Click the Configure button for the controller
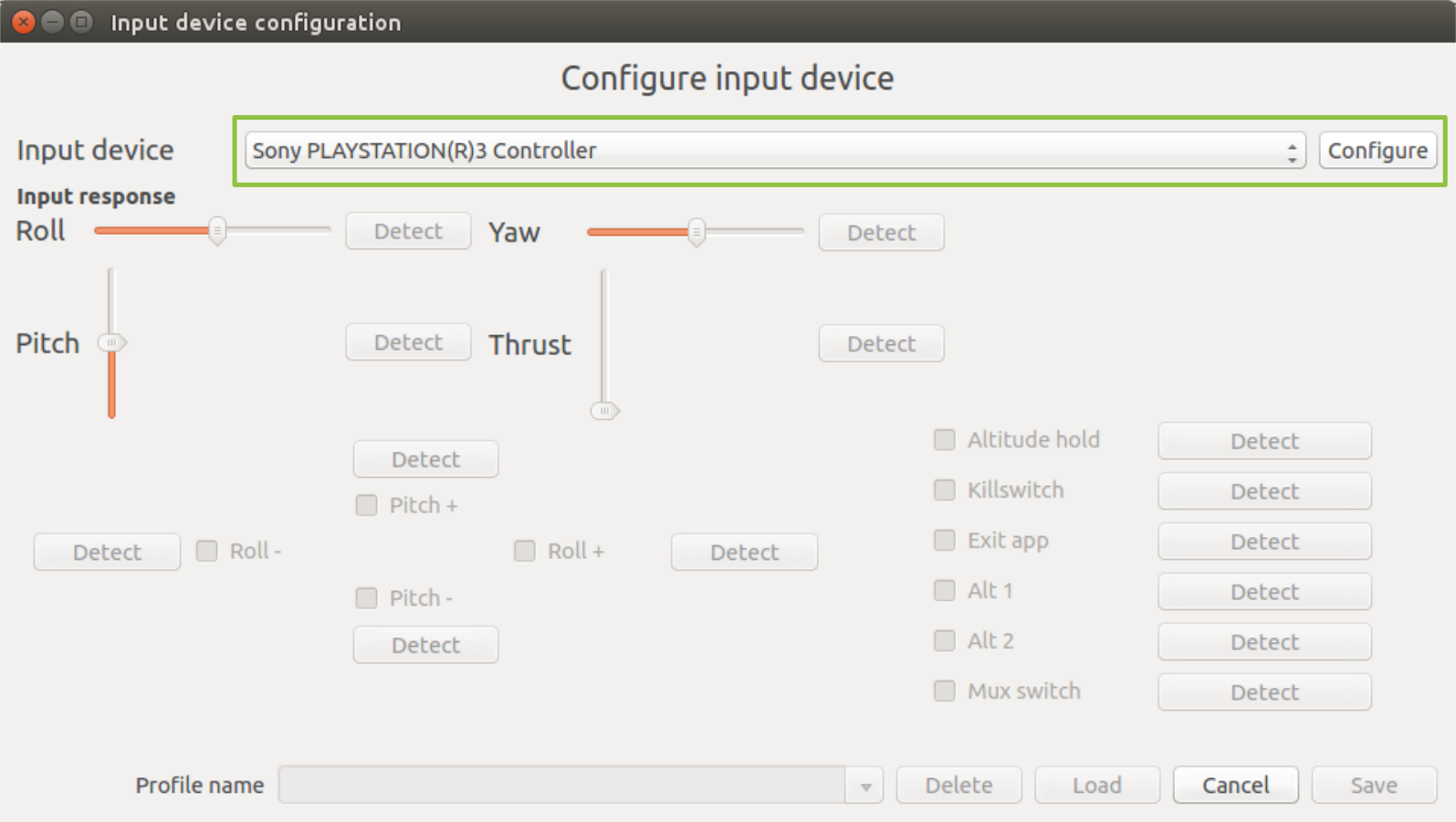 [1377, 150]
